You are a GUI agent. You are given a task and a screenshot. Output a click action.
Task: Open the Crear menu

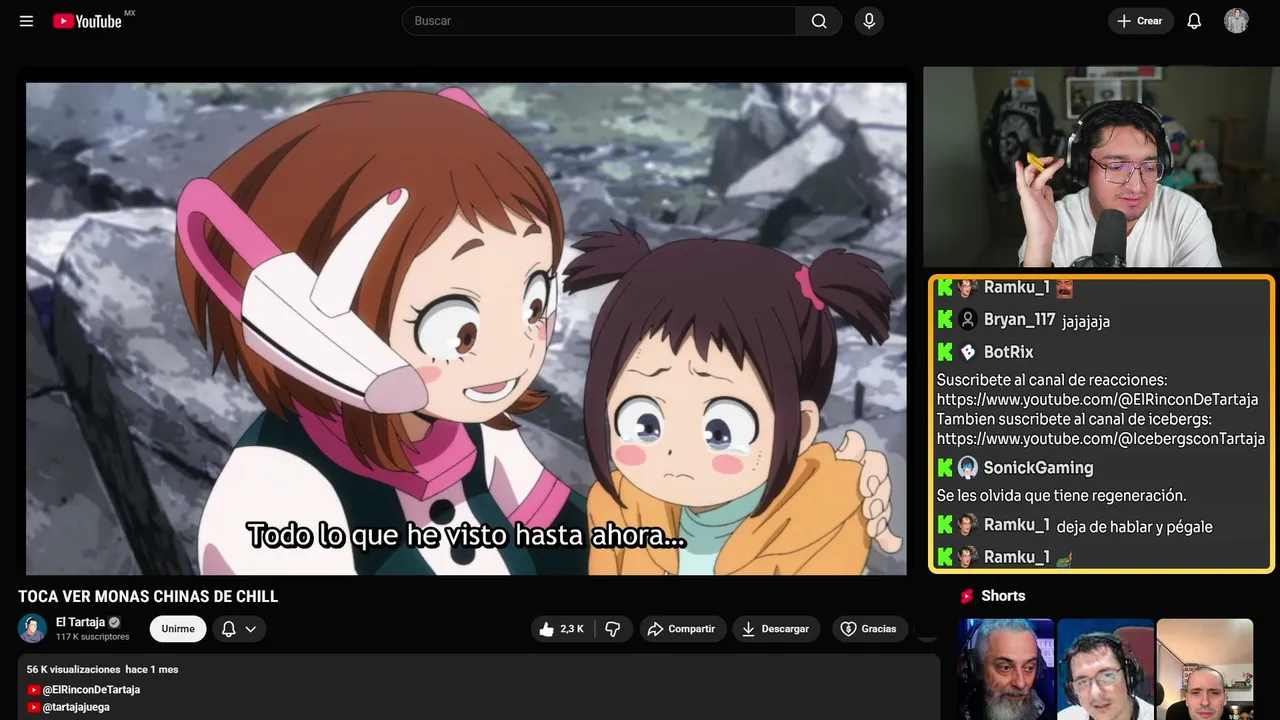pyautogui.click(x=1140, y=21)
